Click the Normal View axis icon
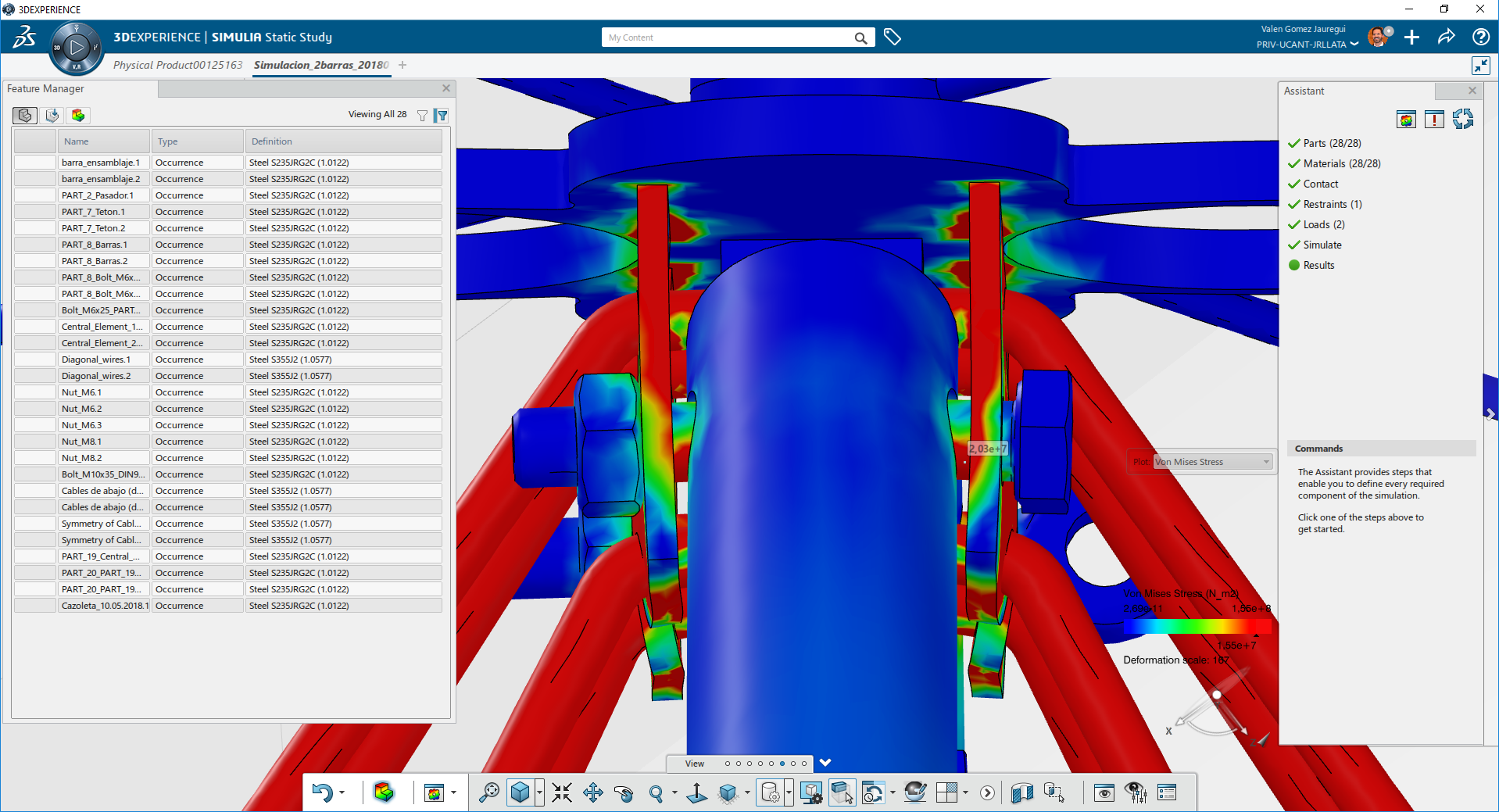Image resolution: width=1499 pixels, height=812 pixels. [x=696, y=793]
